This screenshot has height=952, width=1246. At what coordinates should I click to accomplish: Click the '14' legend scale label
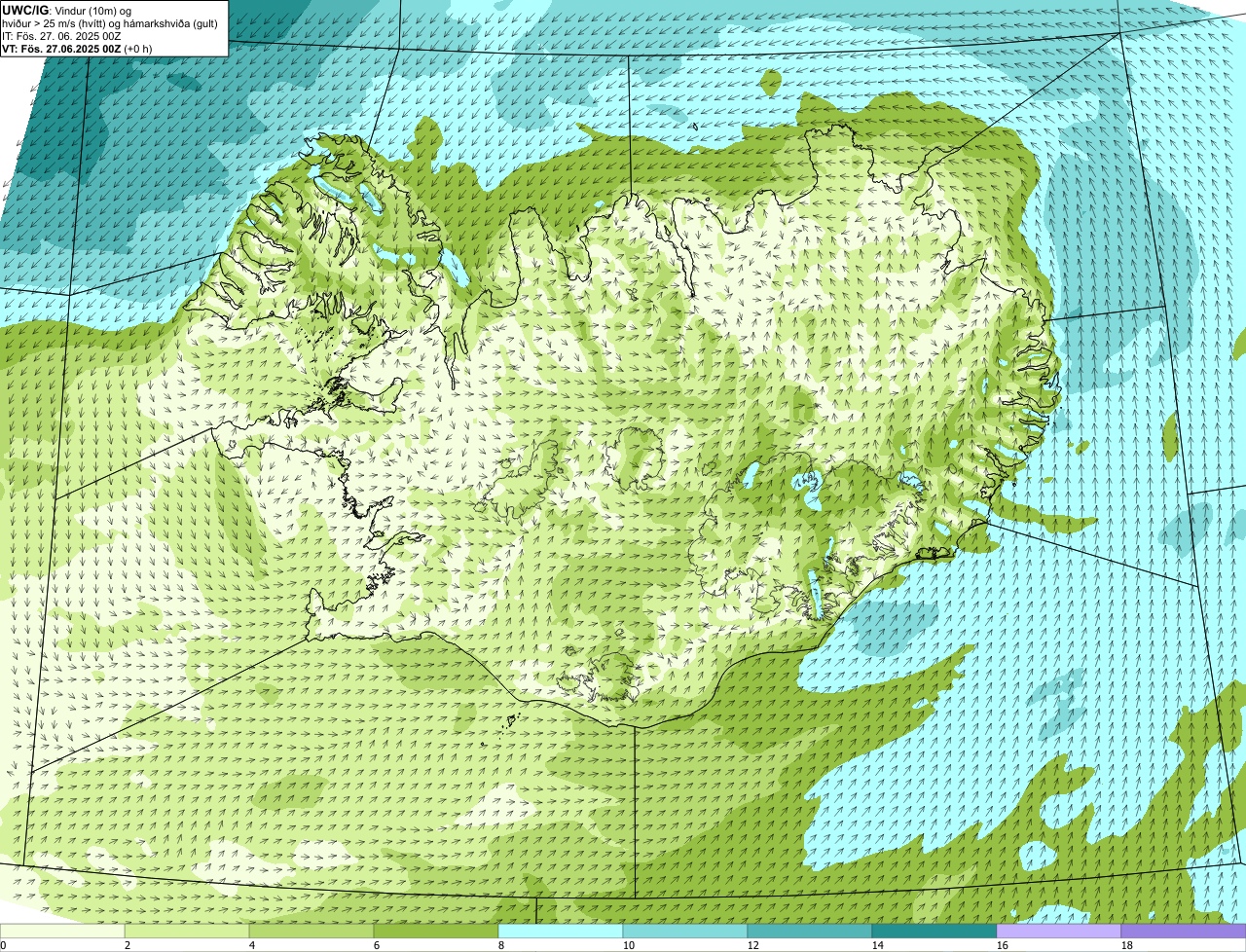tap(878, 945)
